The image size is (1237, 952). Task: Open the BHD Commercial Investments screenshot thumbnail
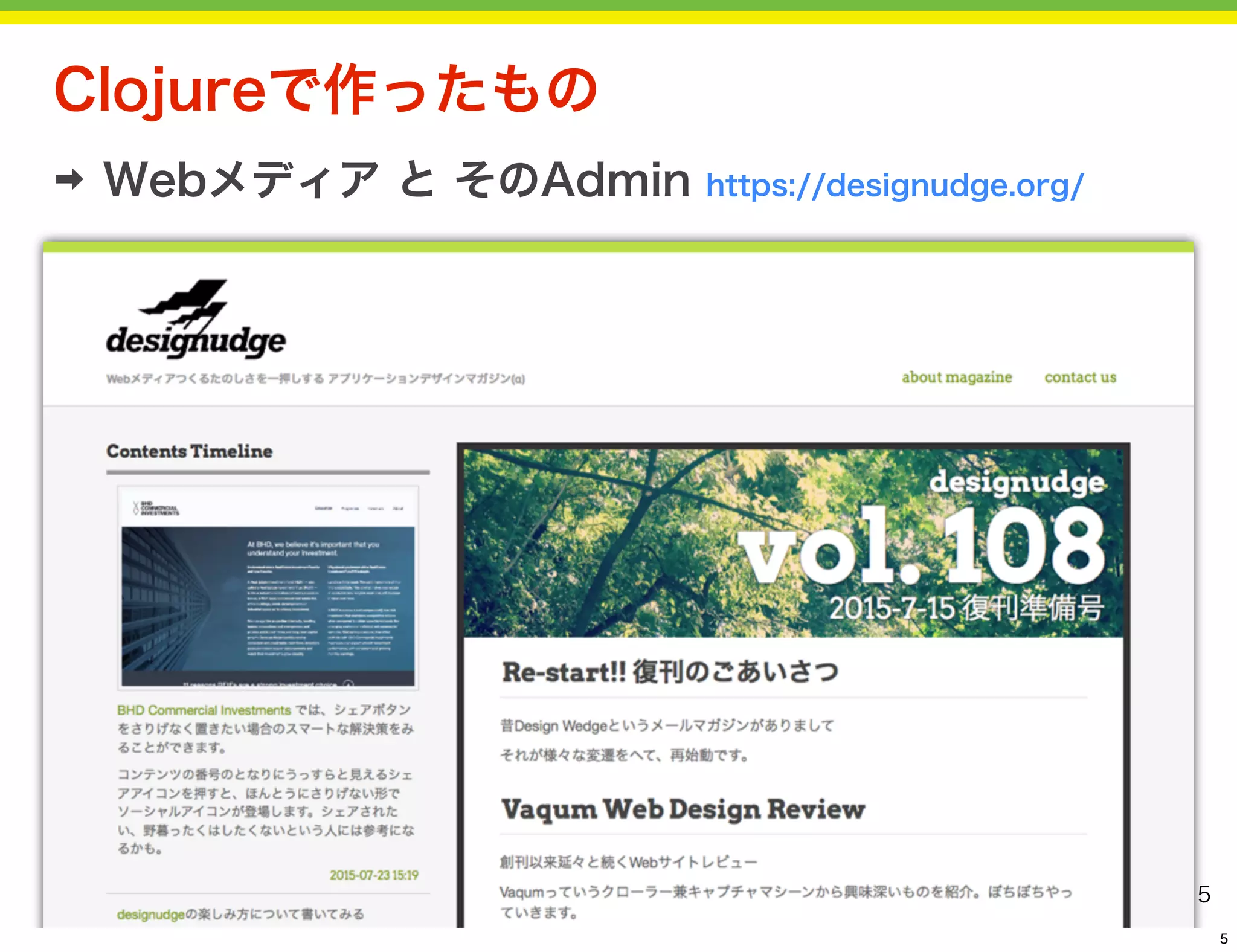tap(268, 588)
